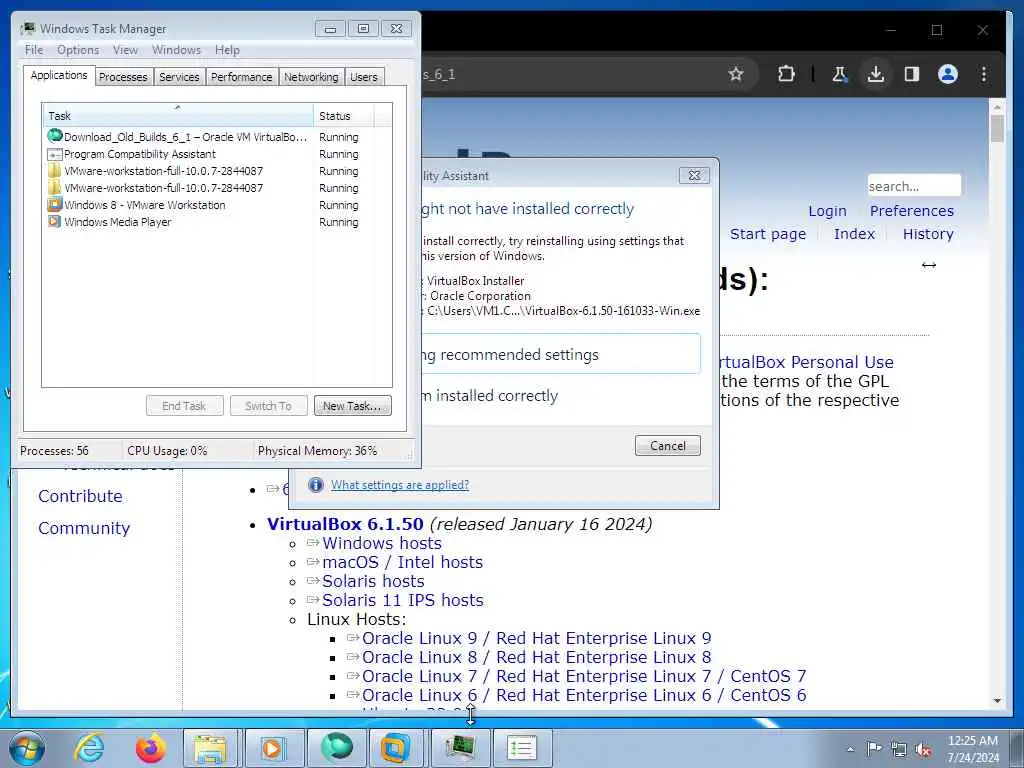Switch to the Users tab
Viewport: 1024px width, 768px height.
364,77
